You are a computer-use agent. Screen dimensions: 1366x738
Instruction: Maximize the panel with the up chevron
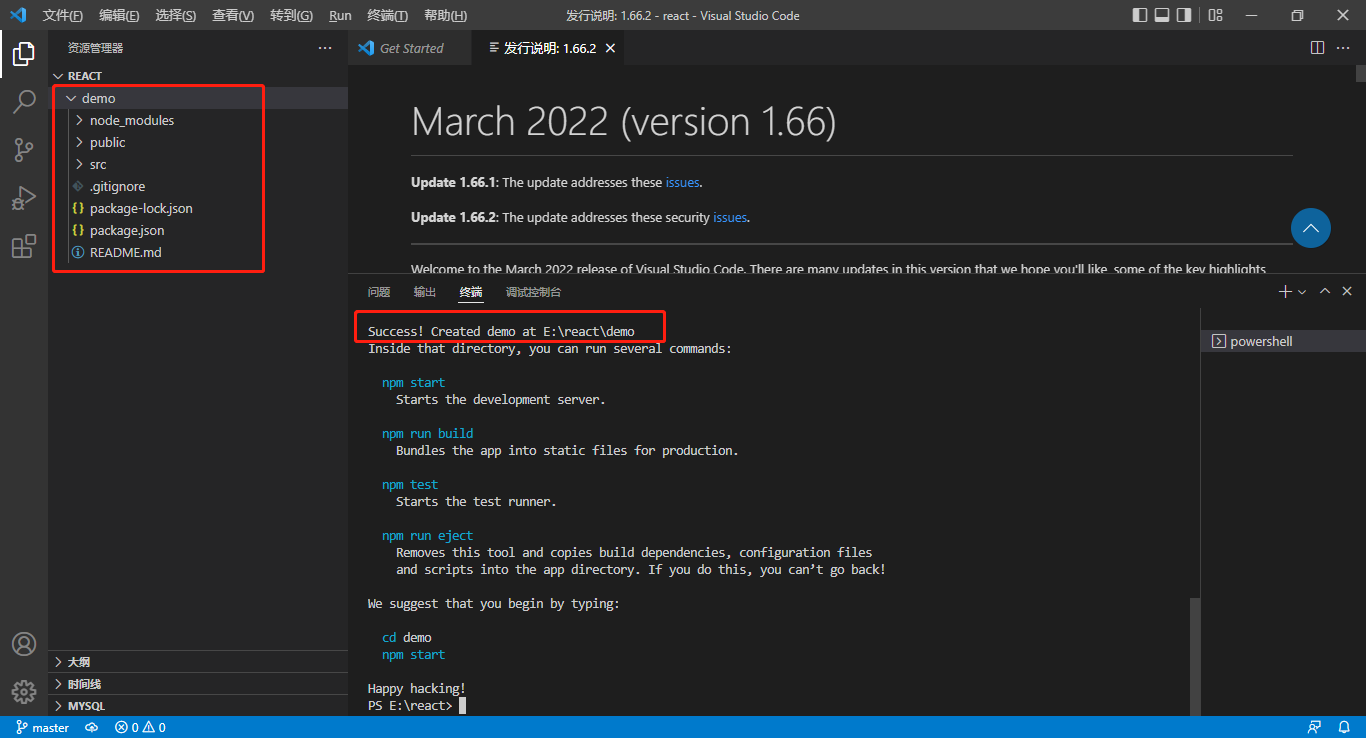pos(1325,291)
